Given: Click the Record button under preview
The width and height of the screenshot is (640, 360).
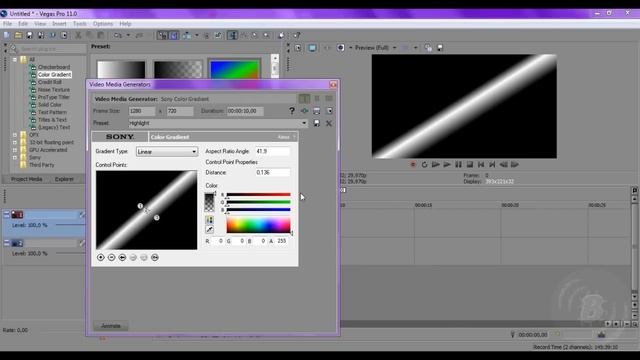Looking at the screenshot, I should [x=413, y=164].
